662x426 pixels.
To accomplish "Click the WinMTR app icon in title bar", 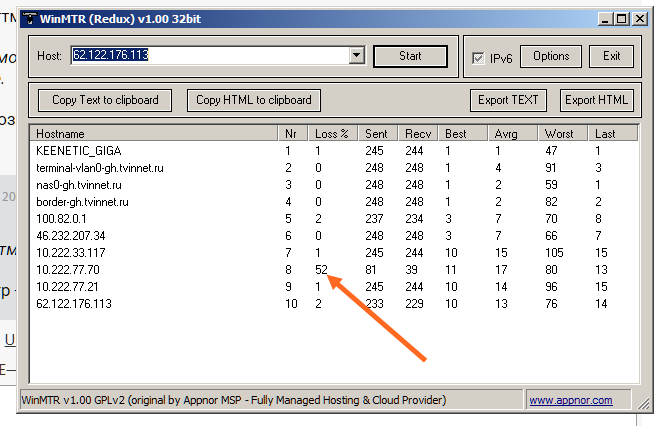I will click(x=30, y=18).
